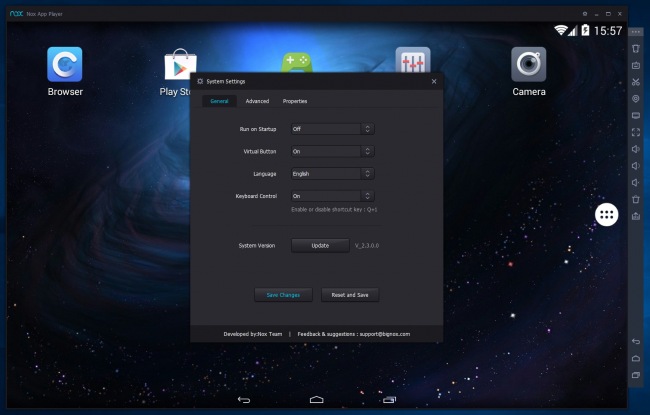The width and height of the screenshot is (650, 415).
Task: Open the virtual location target icon
Action: pyautogui.click(x=635, y=99)
